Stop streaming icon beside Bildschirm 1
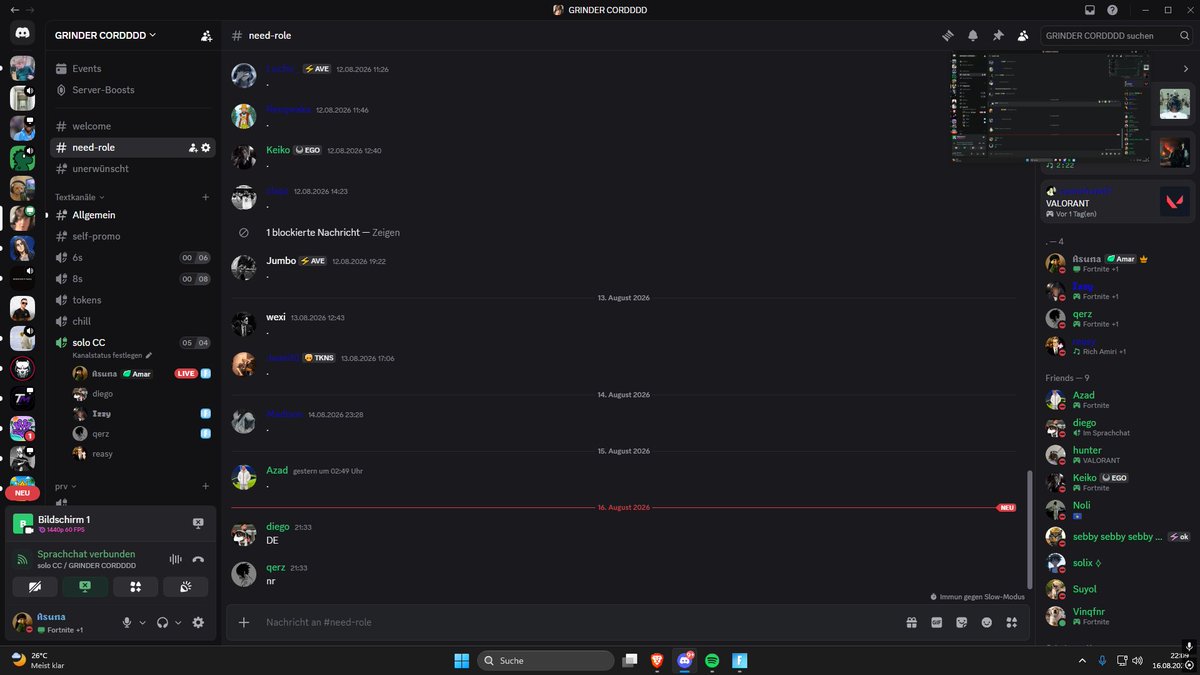This screenshot has width=1200, height=675. coord(198,523)
